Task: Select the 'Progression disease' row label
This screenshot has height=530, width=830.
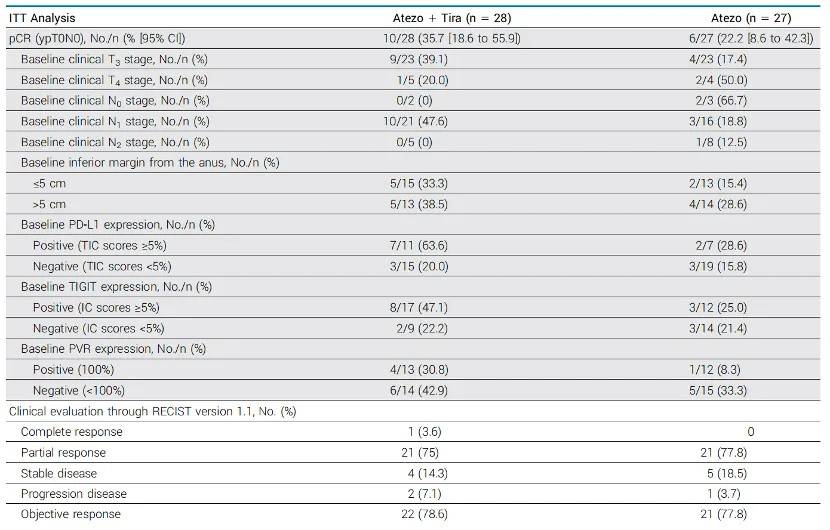Action: pos(74,493)
